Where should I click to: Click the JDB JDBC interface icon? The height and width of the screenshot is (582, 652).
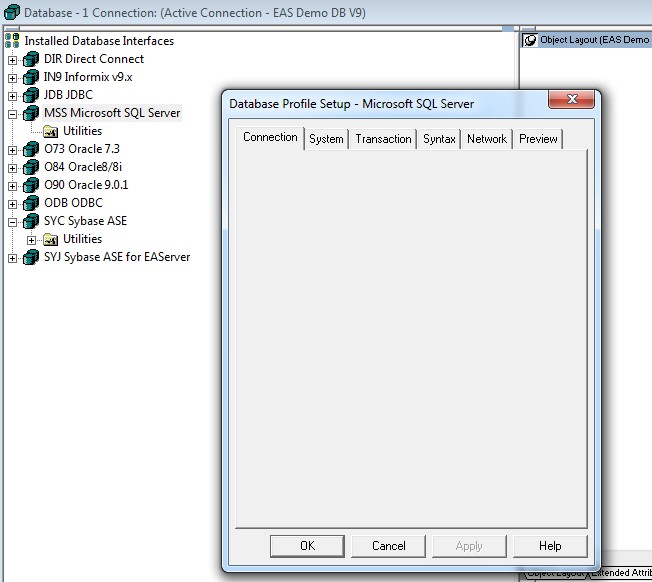(31, 95)
